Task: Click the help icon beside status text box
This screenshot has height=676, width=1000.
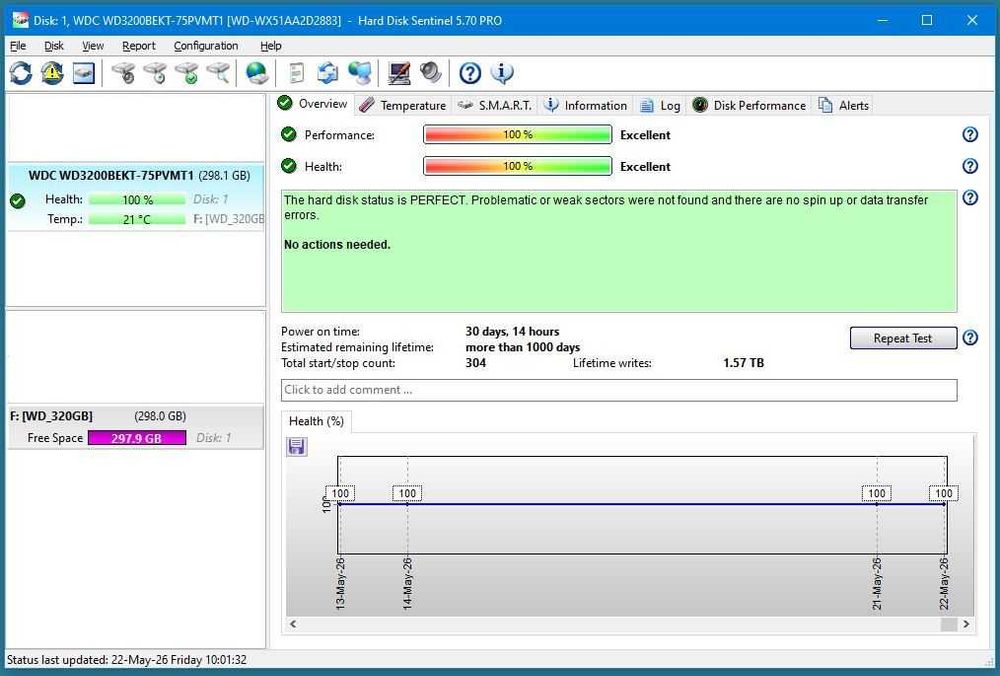Action: (970, 198)
